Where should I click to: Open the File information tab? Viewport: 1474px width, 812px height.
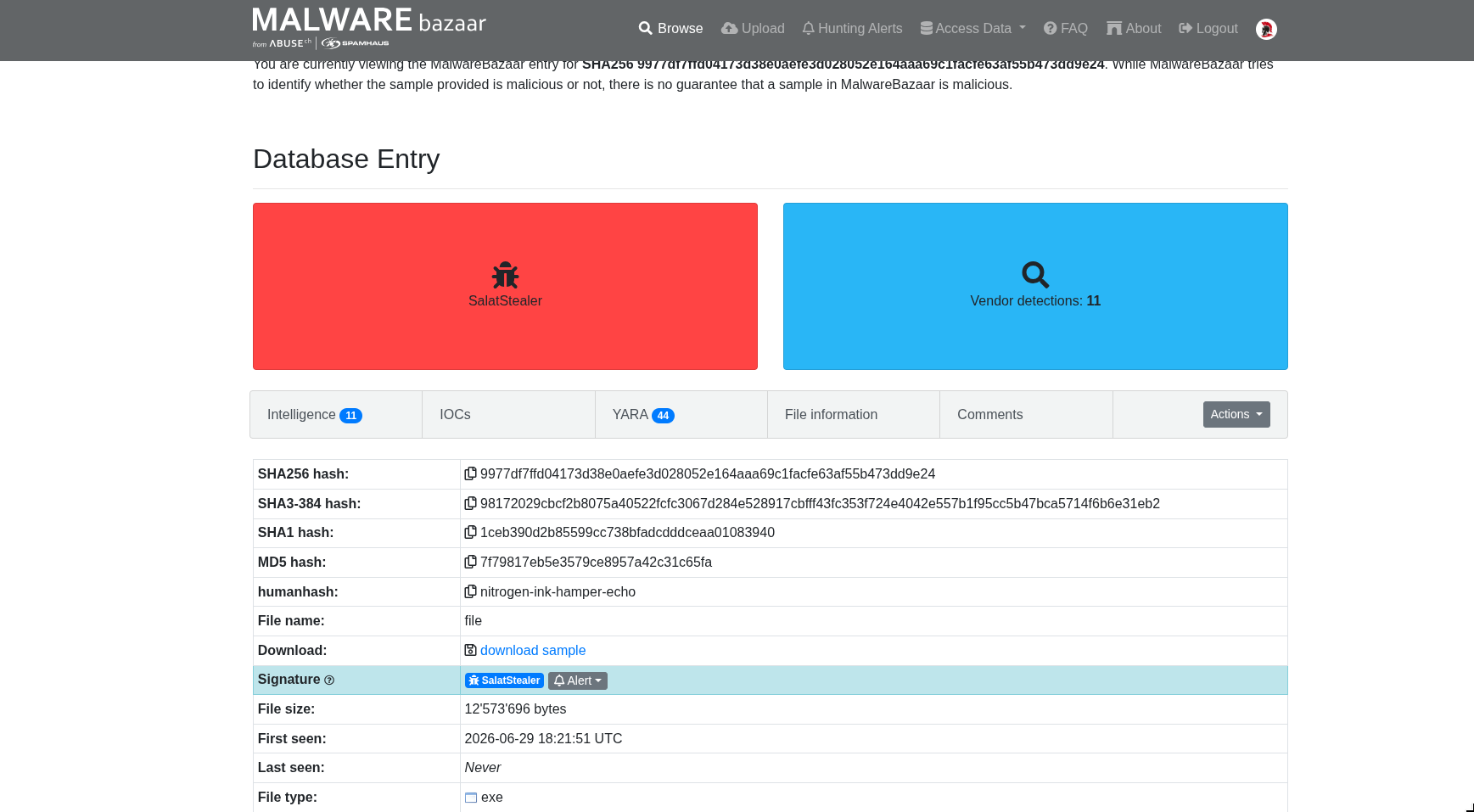point(854,415)
